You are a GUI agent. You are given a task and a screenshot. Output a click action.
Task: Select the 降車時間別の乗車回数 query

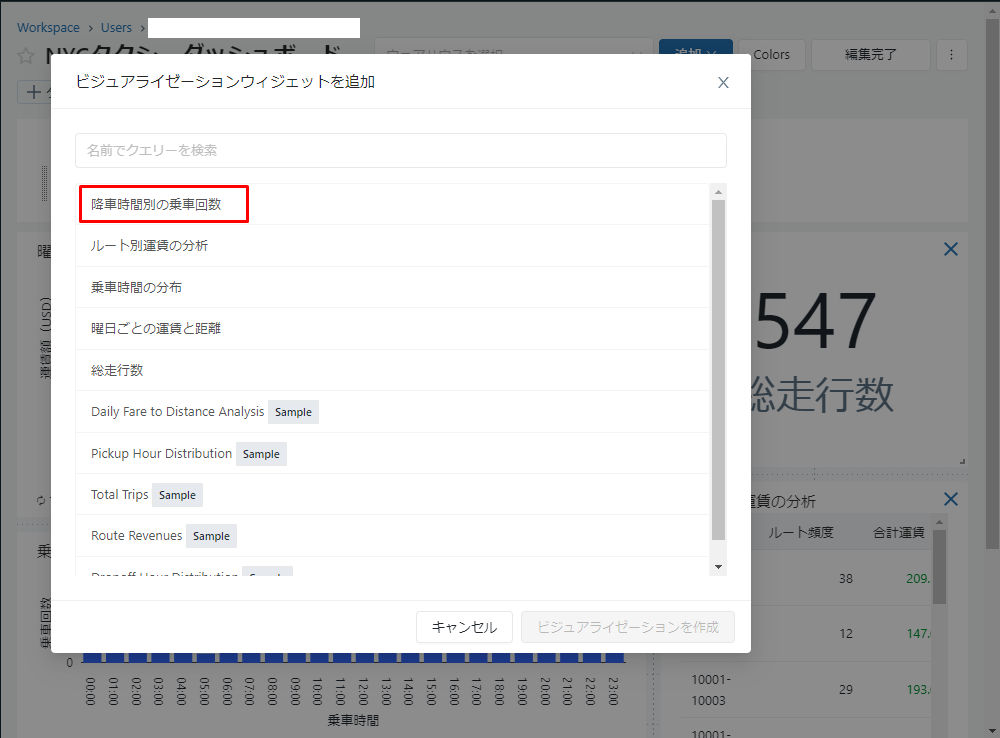(156, 204)
